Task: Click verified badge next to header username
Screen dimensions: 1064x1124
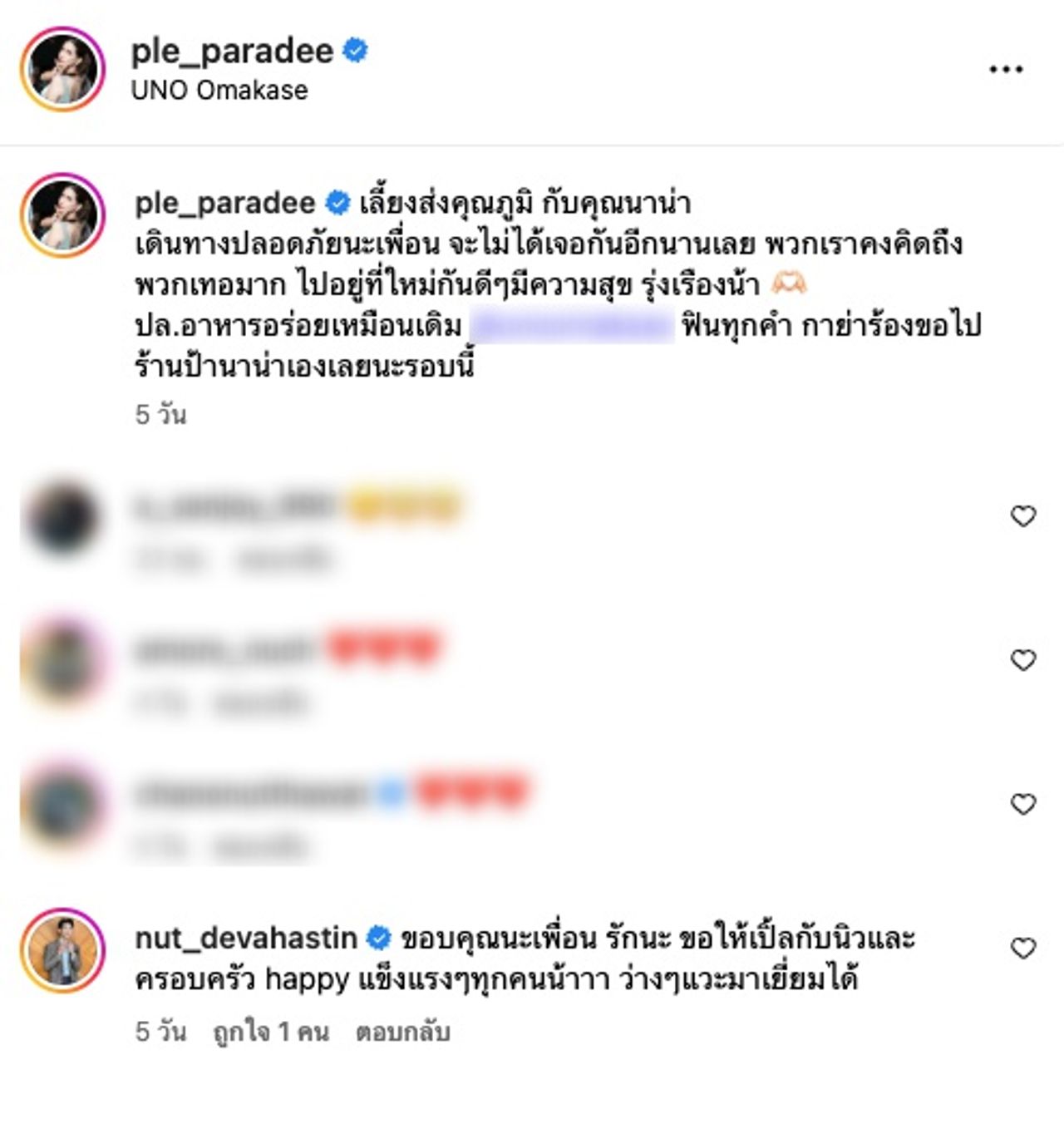Action: [355, 51]
